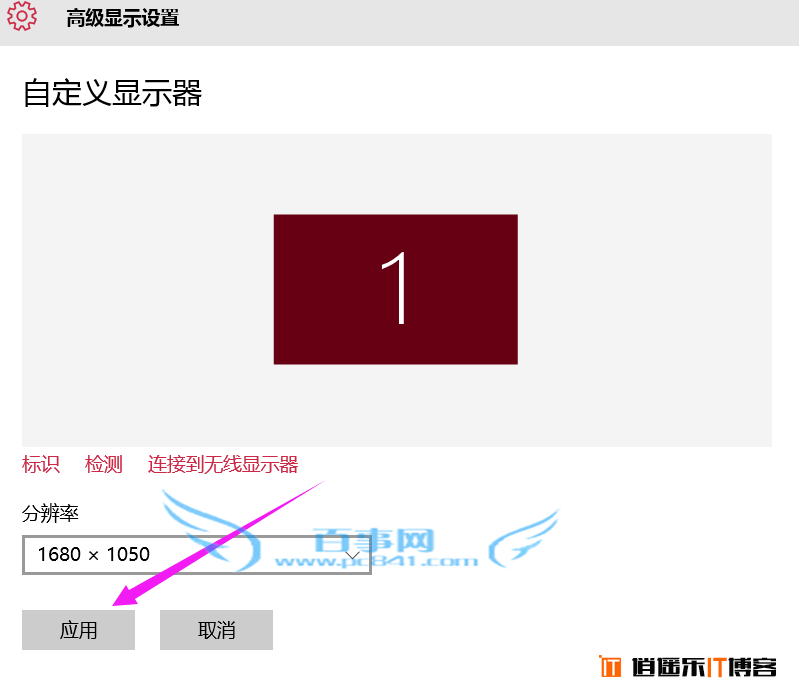
Task: Click the right blue wing logo
Action: [524, 538]
